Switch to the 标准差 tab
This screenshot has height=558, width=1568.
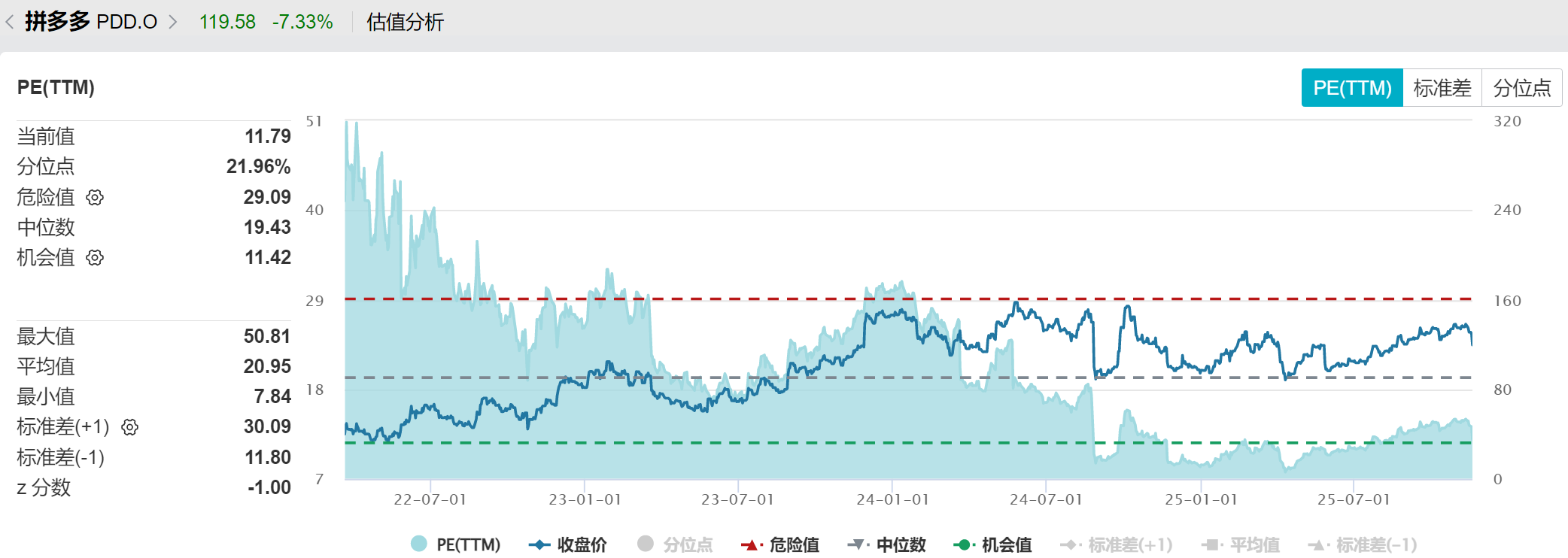(x=1442, y=88)
